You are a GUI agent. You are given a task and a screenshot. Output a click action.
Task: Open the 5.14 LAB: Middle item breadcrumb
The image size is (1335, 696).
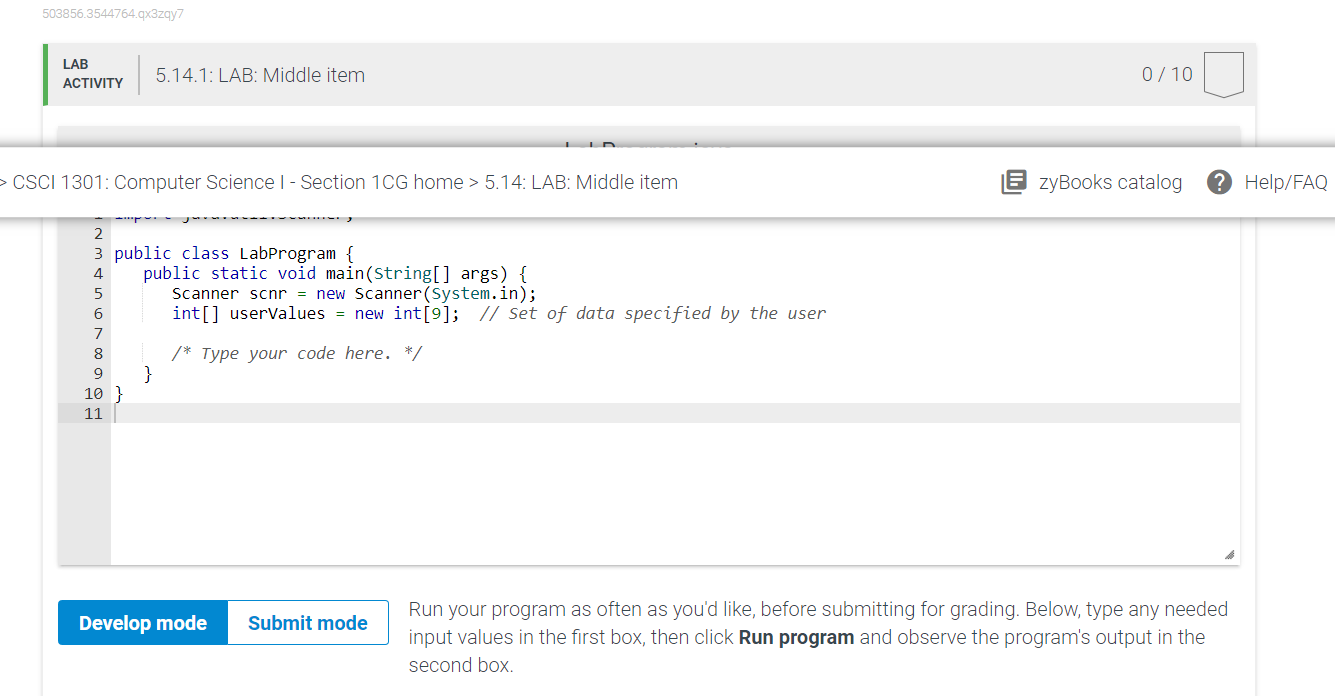[581, 182]
